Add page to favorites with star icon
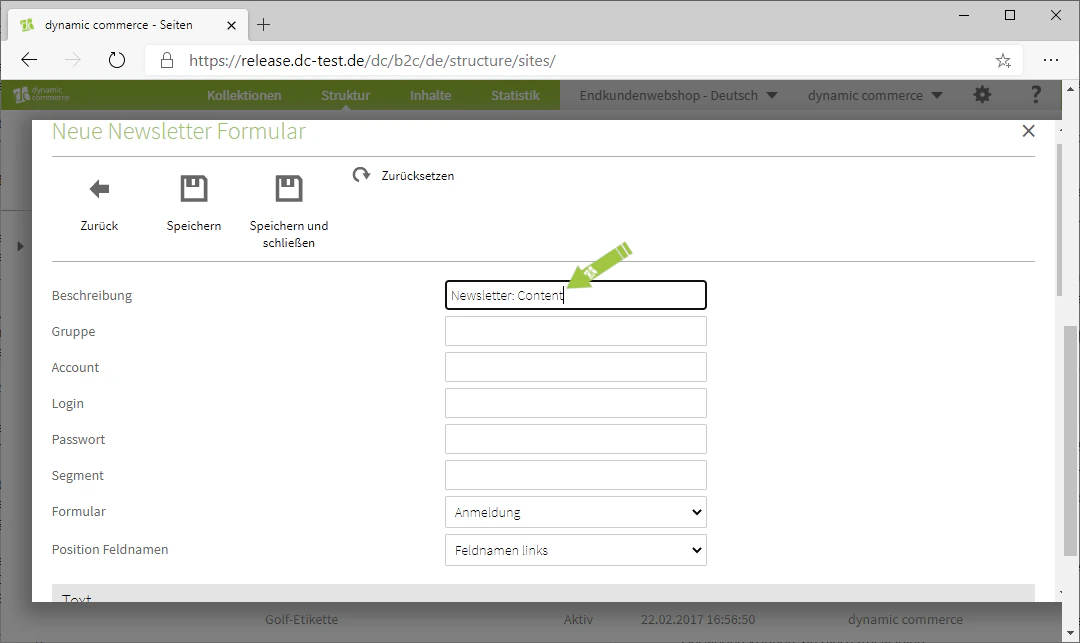 pos(1003,61)
